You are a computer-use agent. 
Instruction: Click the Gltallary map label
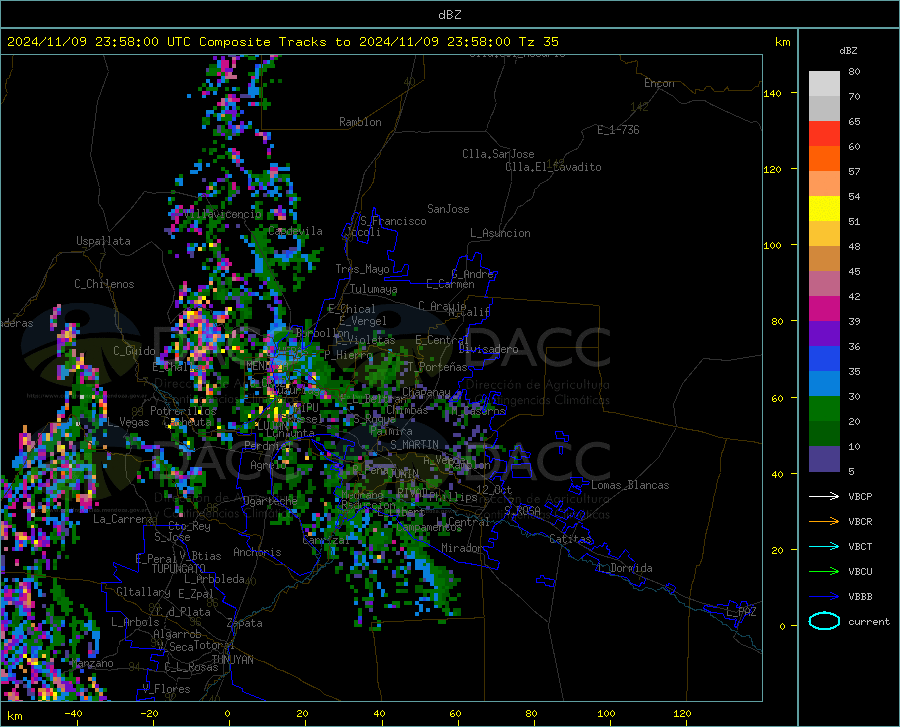(x=143, y=592)
